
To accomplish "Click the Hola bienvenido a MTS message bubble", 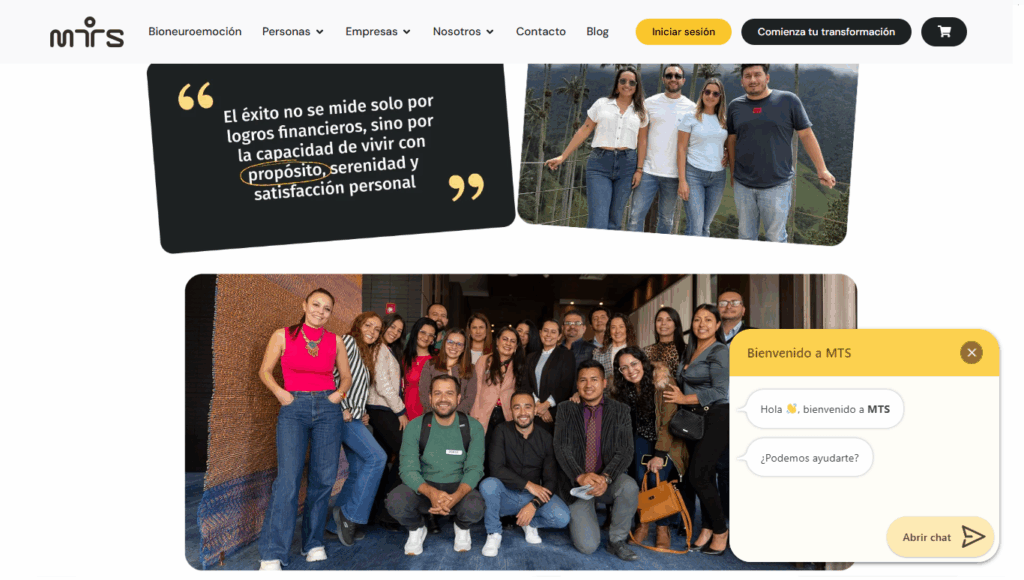I will pyautogui.click(x=825, y=409).
